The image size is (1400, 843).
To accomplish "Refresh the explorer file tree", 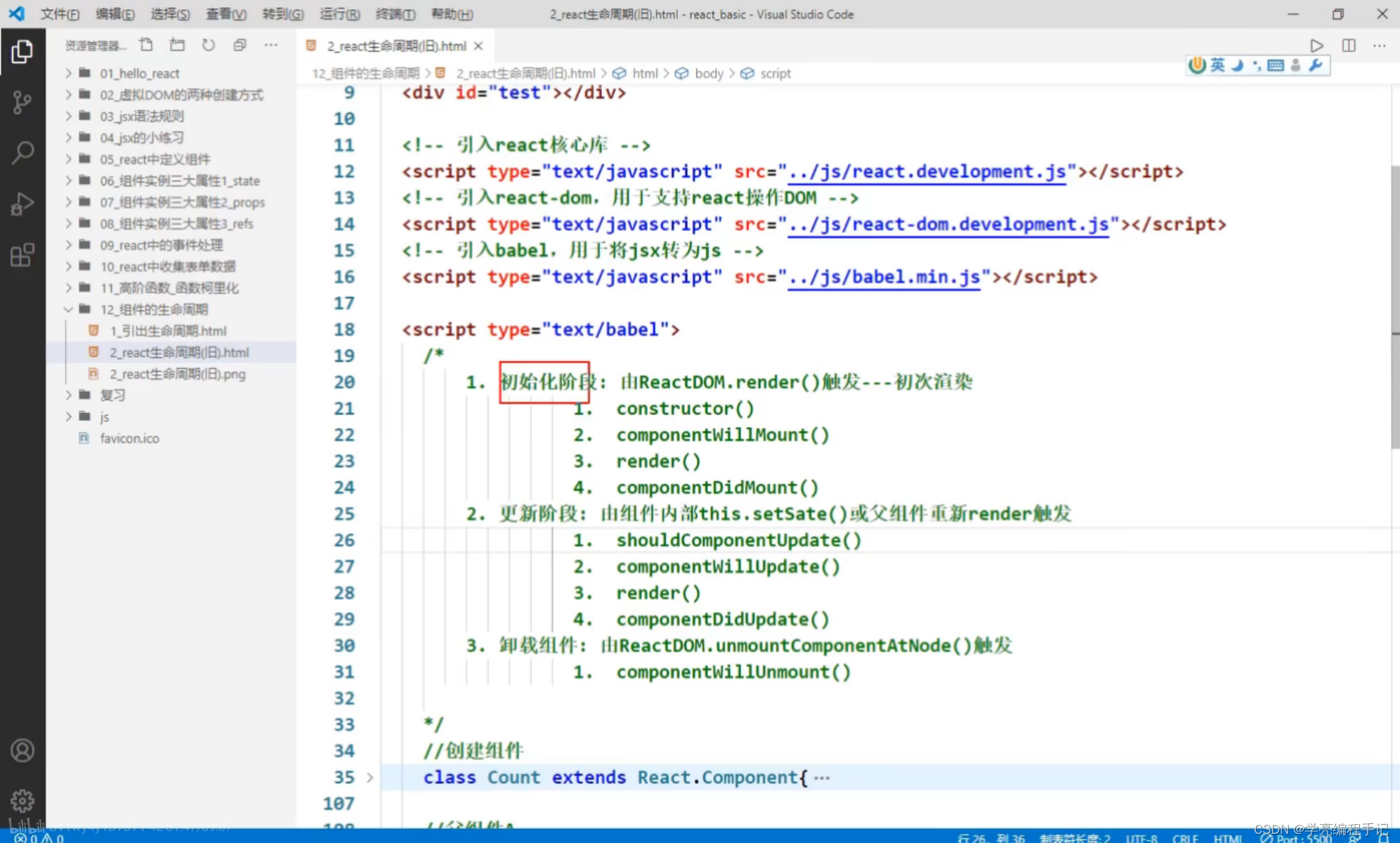I will 209,45.
